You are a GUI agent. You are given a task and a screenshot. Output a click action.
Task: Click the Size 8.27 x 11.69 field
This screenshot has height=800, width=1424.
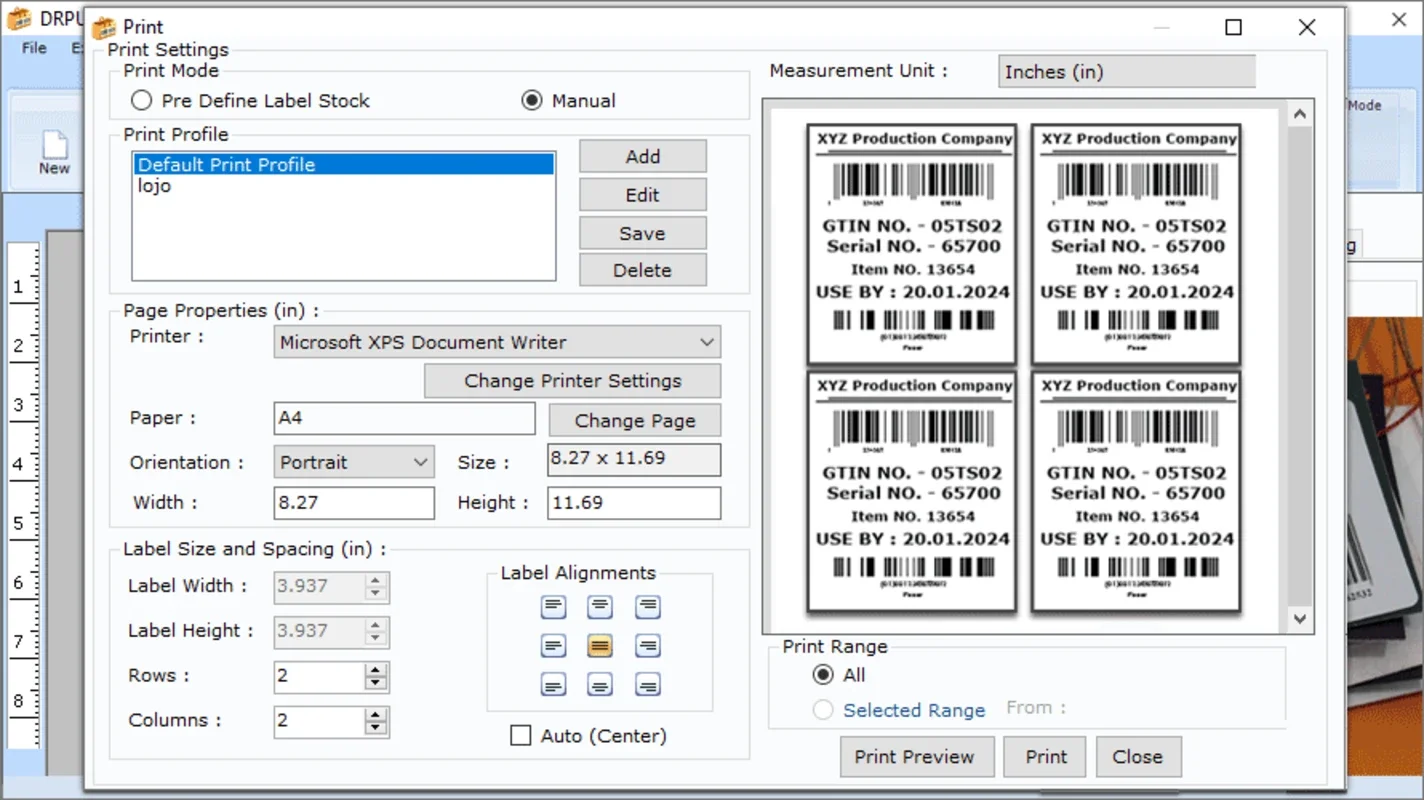click(634, 459)
